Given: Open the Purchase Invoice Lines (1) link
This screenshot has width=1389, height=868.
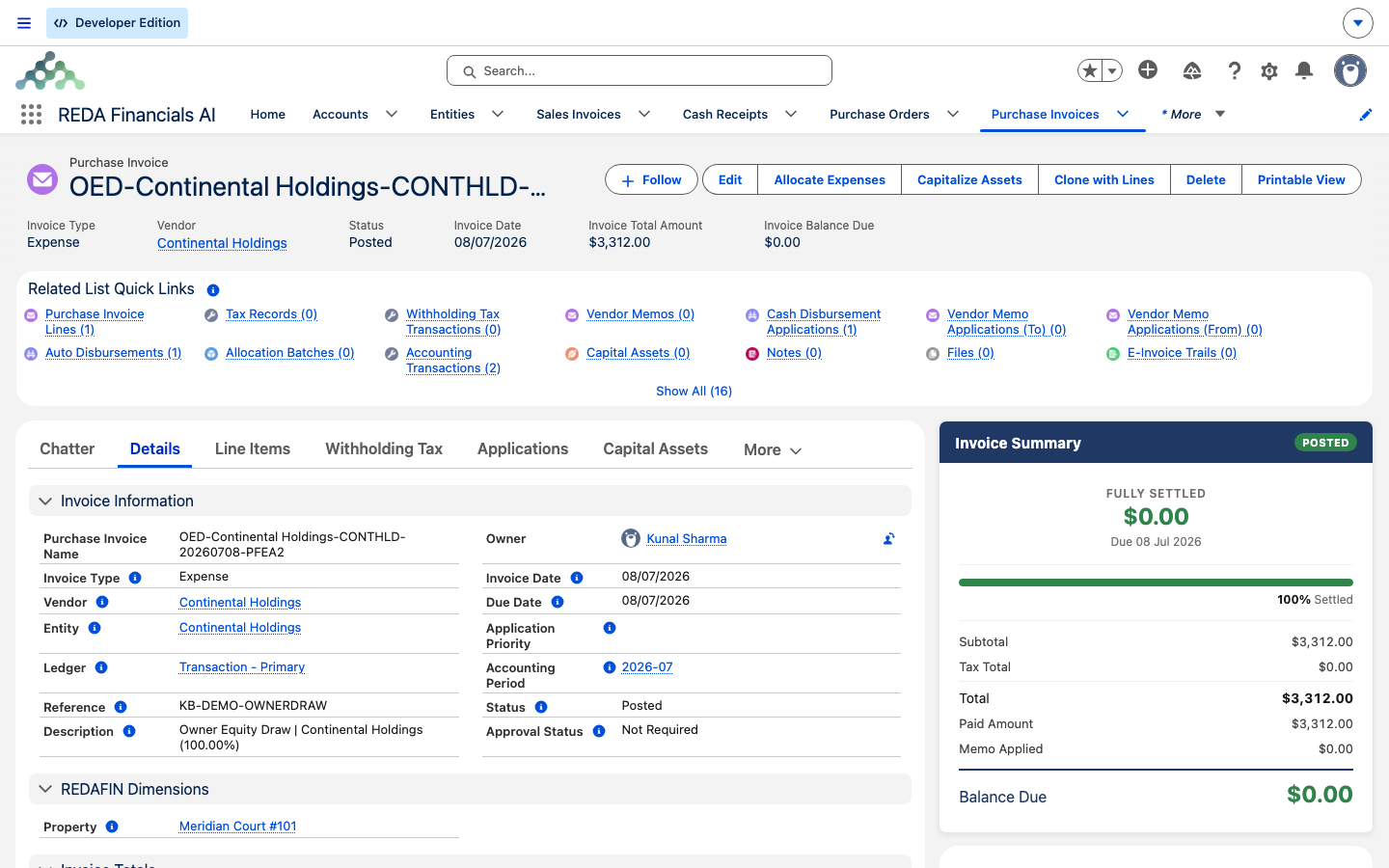Looking at the screenshot, I should pos(95,322).
